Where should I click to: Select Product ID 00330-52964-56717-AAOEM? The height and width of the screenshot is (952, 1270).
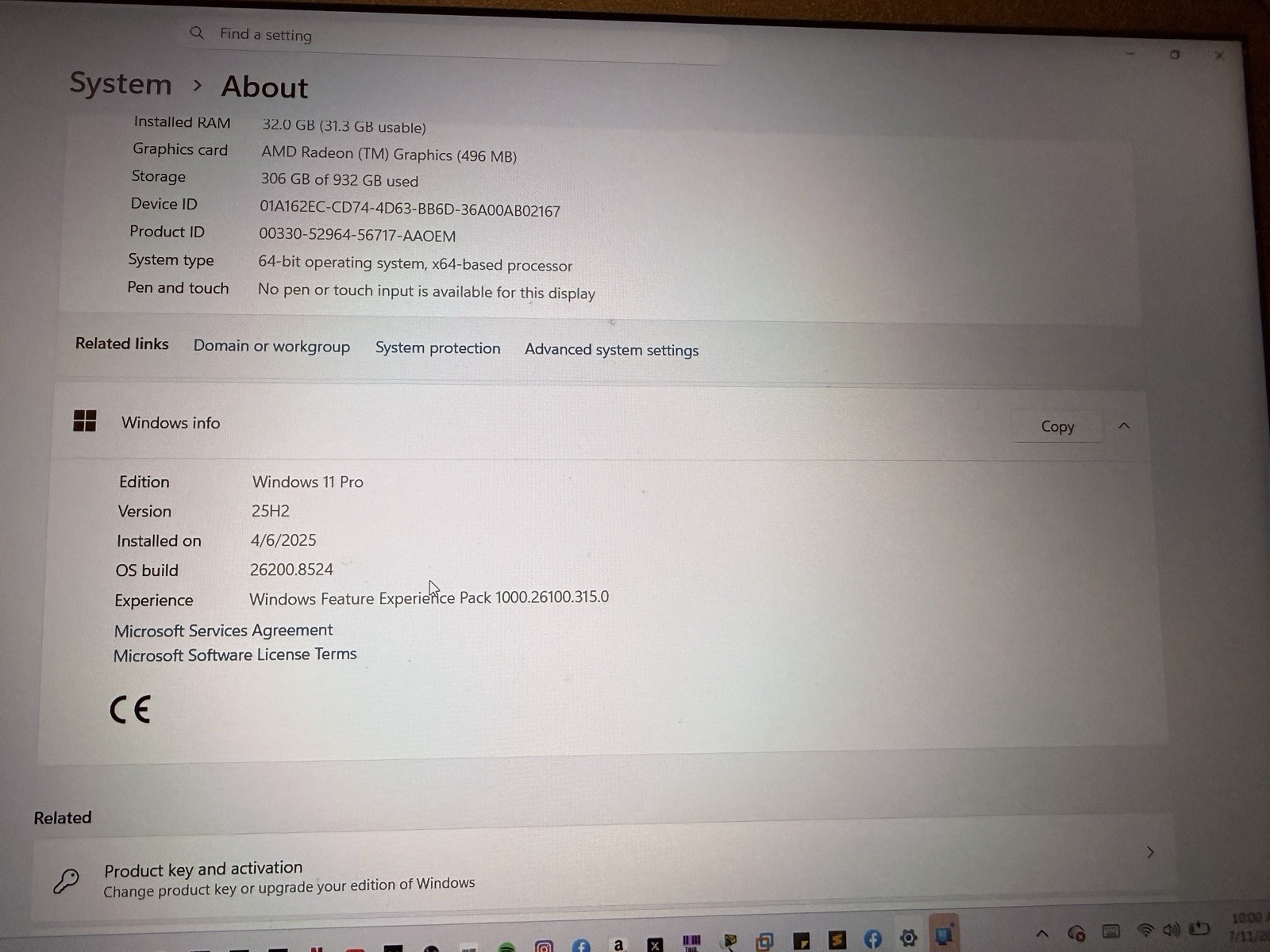coord(357,235)
